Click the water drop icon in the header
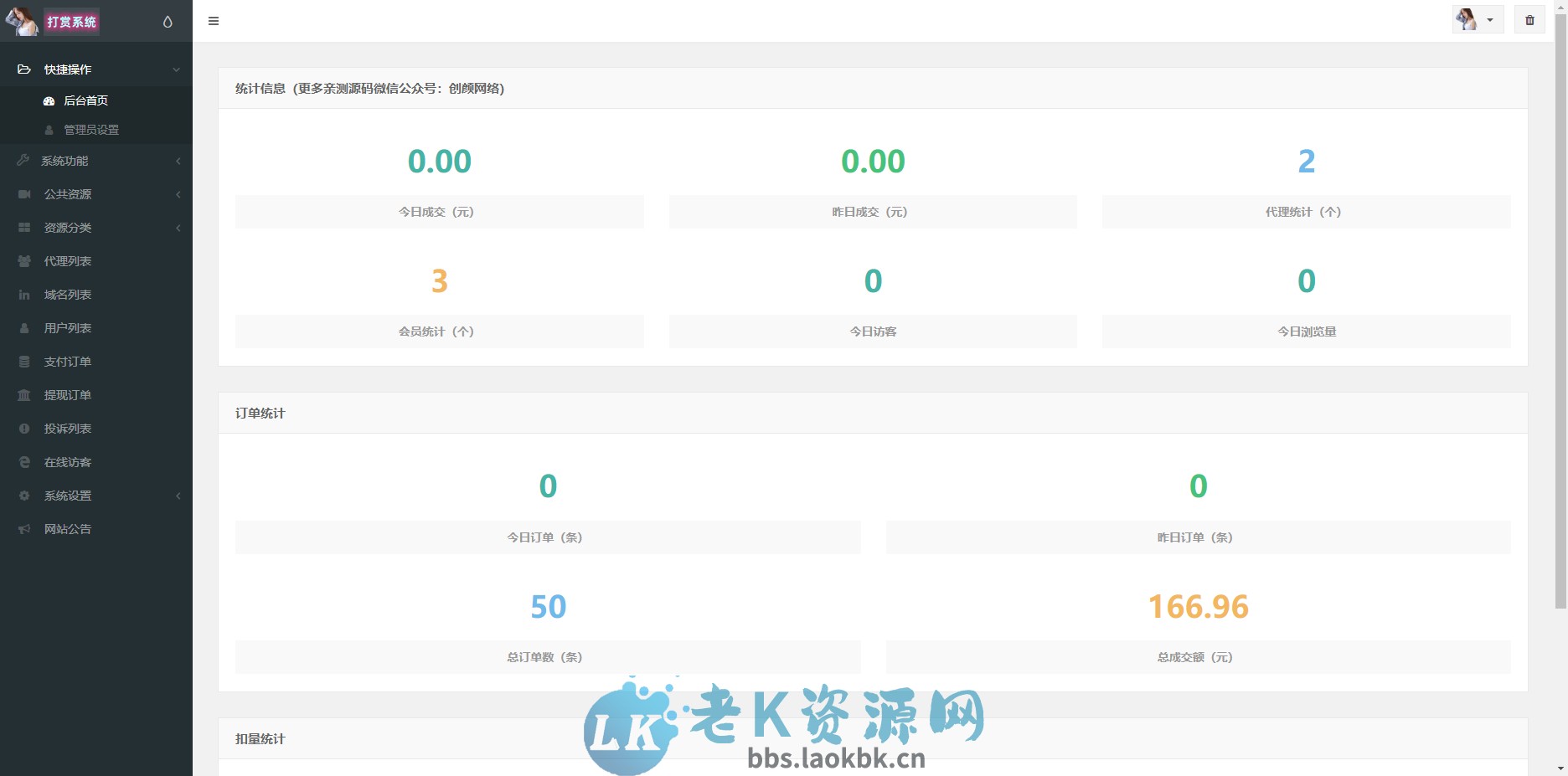 168,21
